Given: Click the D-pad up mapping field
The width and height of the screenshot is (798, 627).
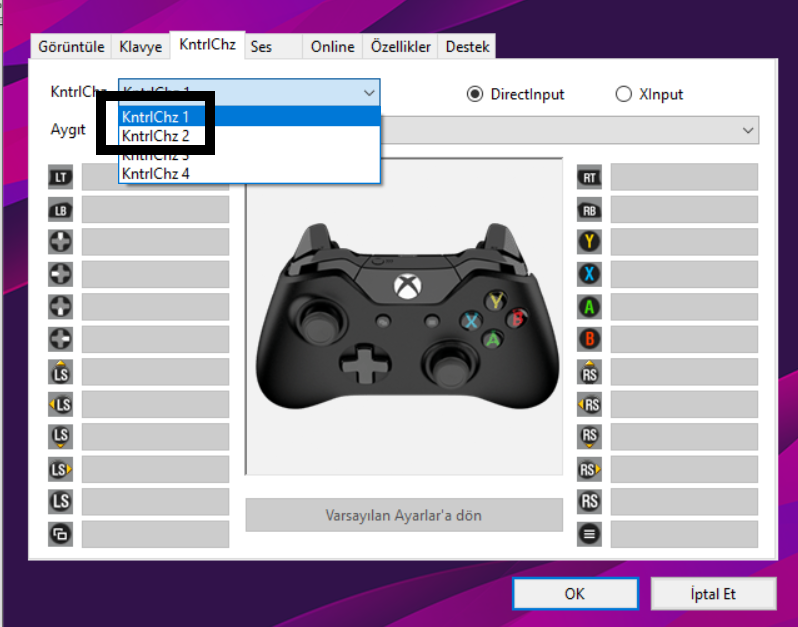Looking at the screenshot, I should pos(155,242).
